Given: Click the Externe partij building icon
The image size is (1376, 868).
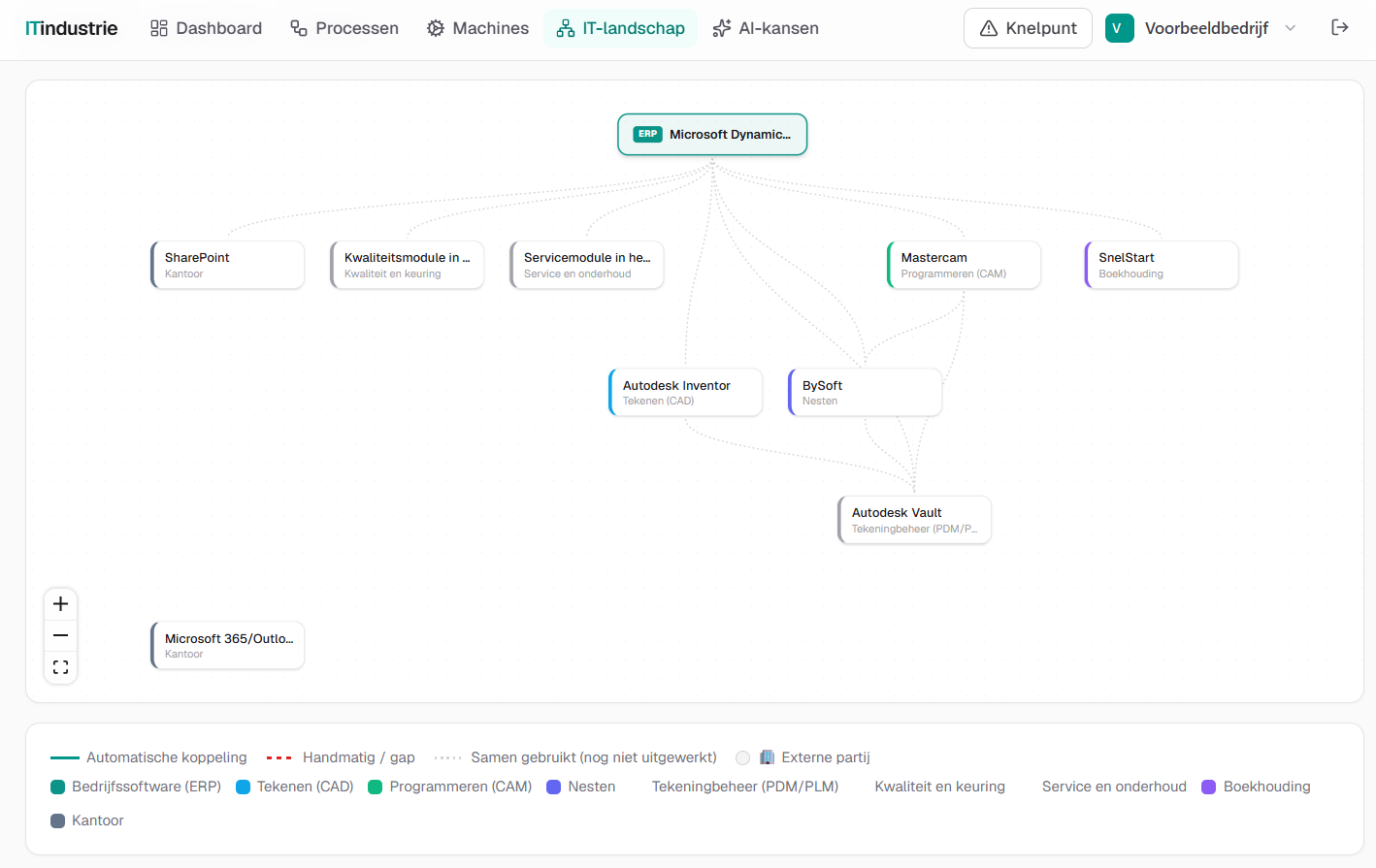Looking at the screenshot, I should pos(767,756).
